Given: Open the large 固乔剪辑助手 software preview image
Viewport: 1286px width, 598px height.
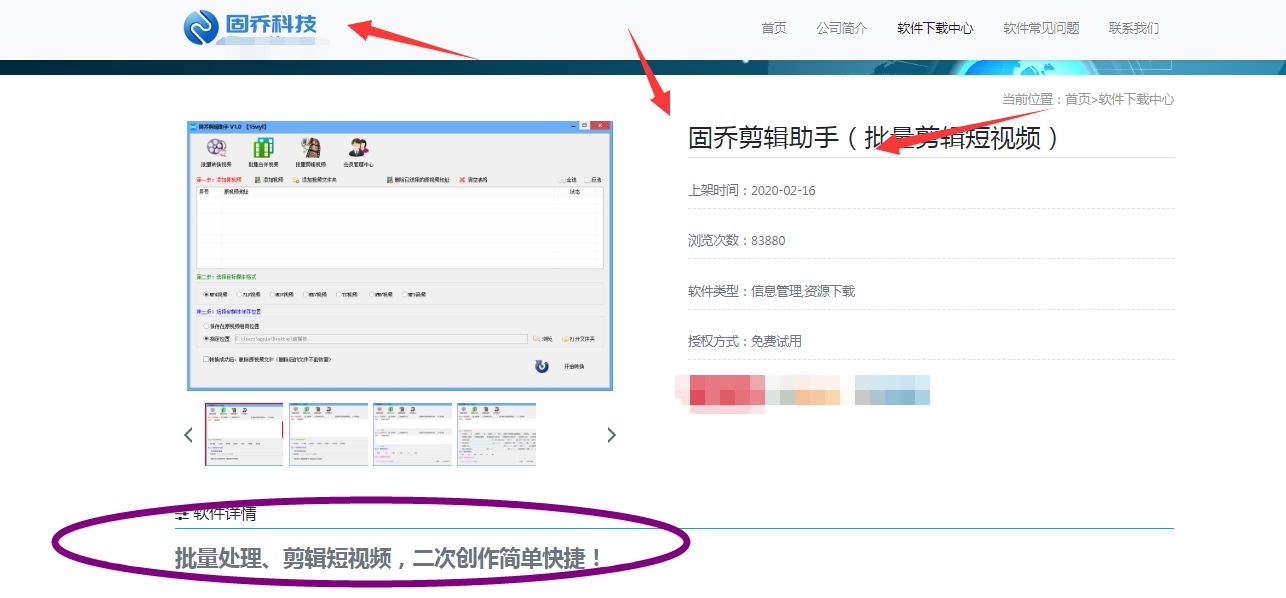Looking at the screenshot, I should click(400, 255).
